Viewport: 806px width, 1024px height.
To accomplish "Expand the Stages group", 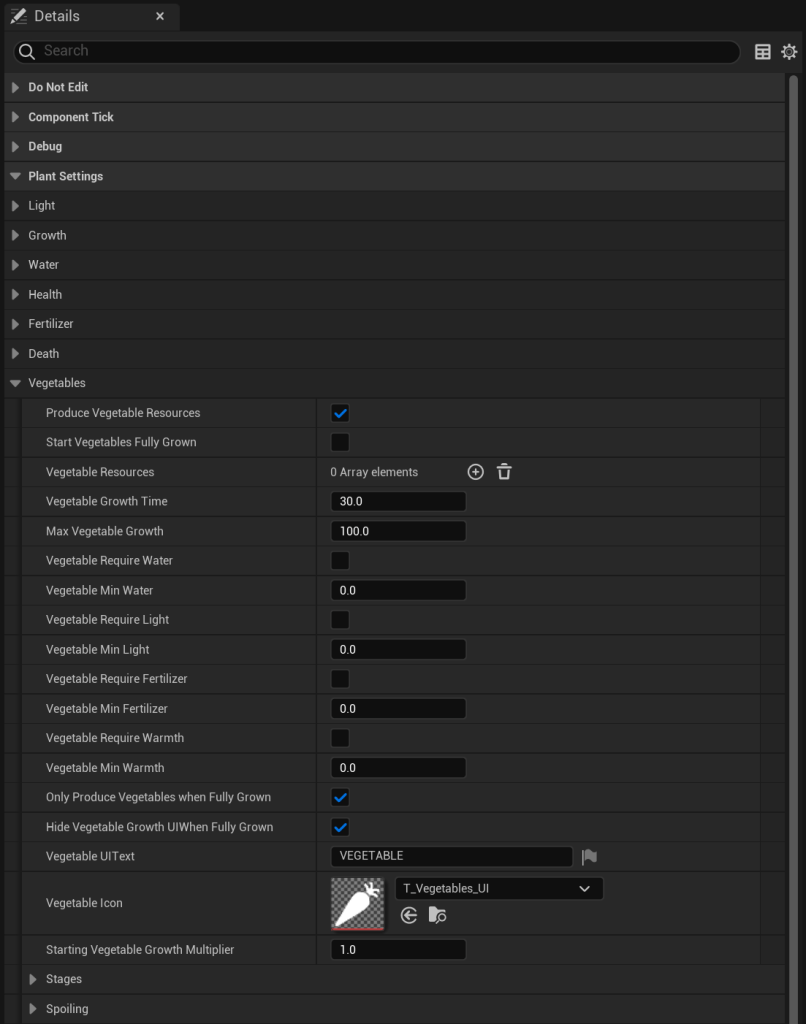I will pos(33,979).
